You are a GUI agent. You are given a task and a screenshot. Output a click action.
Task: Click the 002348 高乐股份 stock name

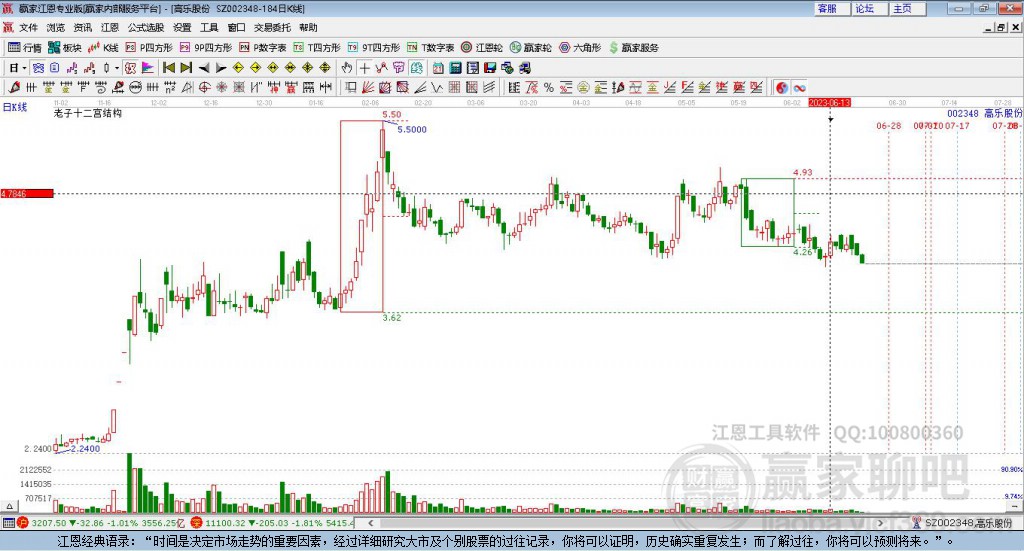pyautogui.click(x=984, y=114)
